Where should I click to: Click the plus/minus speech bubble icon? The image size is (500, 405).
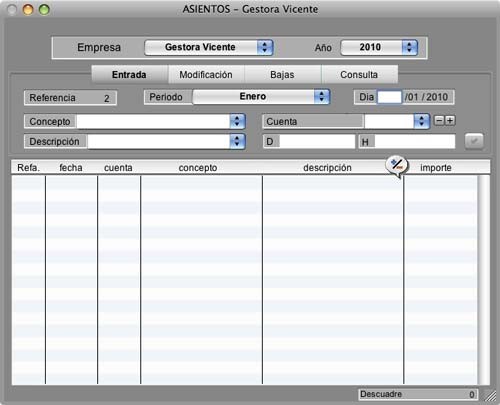point(397,166)
